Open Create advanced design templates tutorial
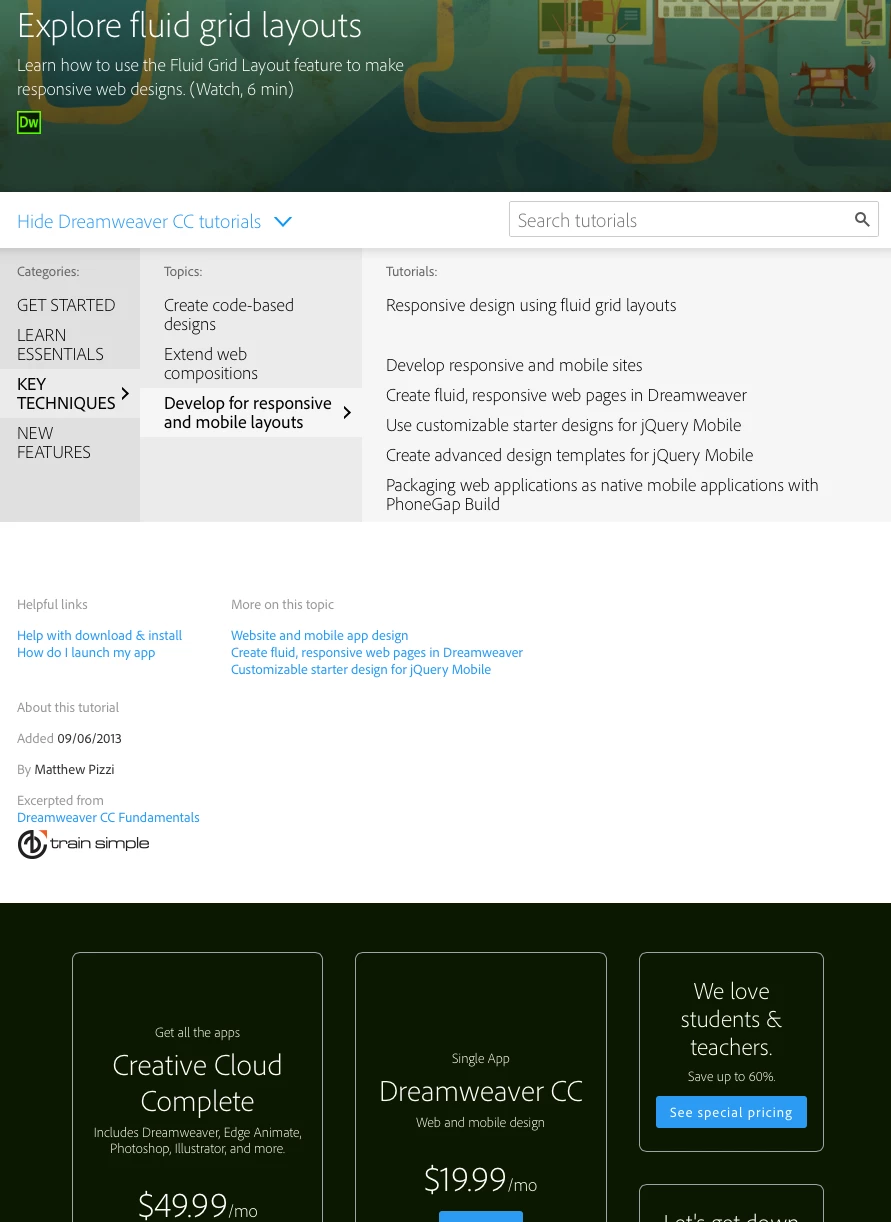891x1222 pixels. click(x=570, y=455)
